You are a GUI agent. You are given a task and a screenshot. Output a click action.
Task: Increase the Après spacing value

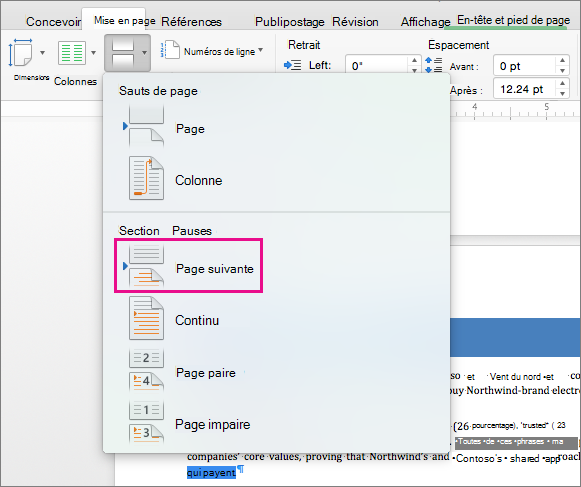pyautogui.click(x=562, y=83)
